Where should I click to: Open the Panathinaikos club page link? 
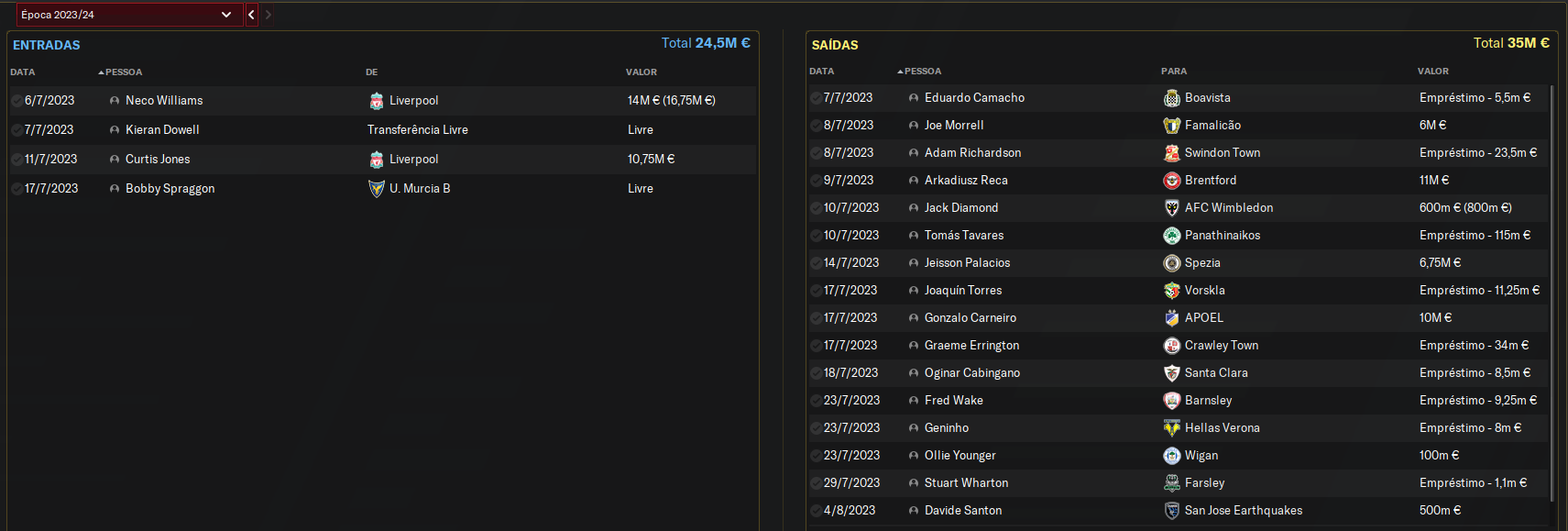click(x=1223, y=236)
